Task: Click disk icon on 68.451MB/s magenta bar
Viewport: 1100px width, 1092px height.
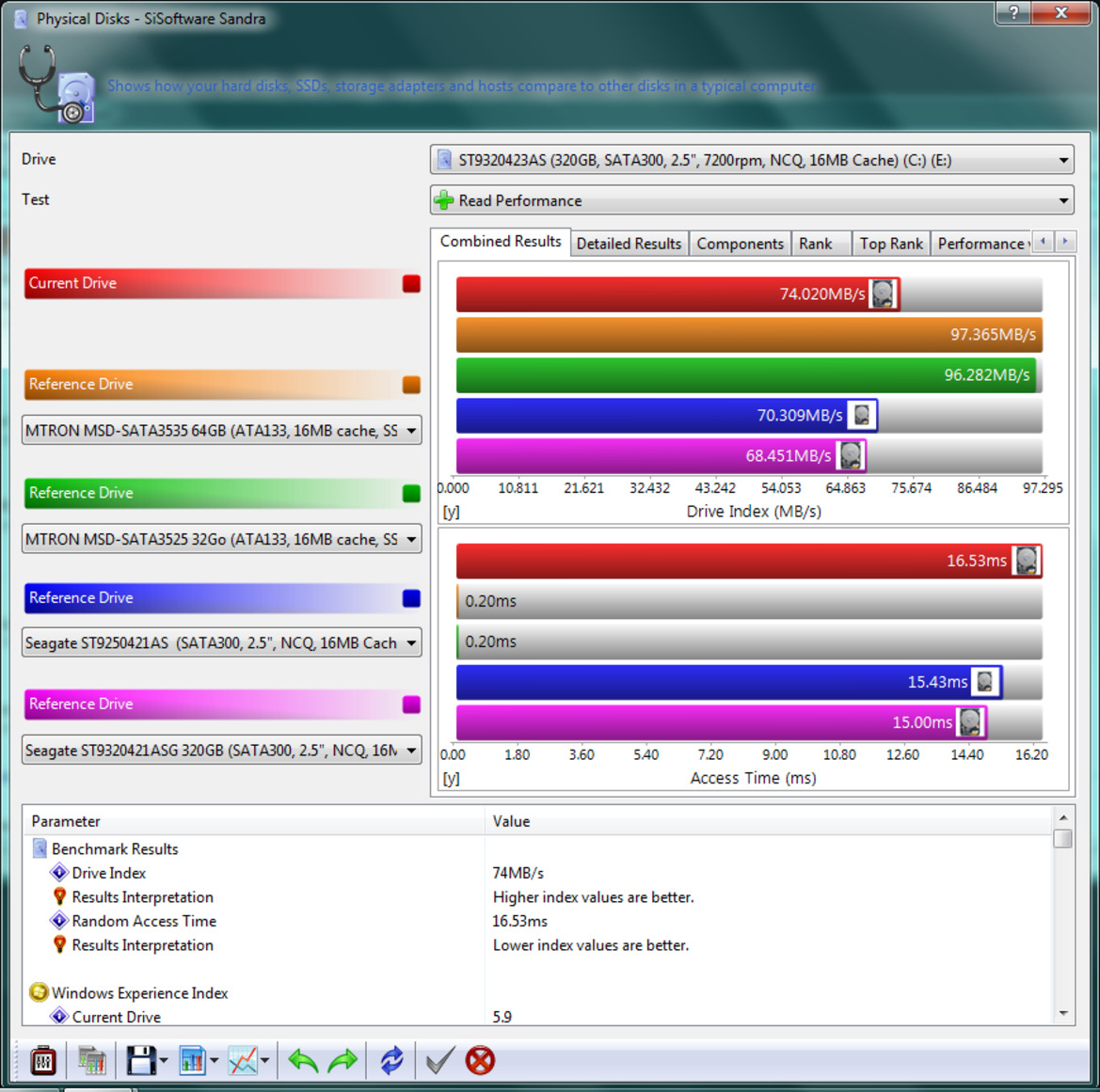Action: [851, 456]
